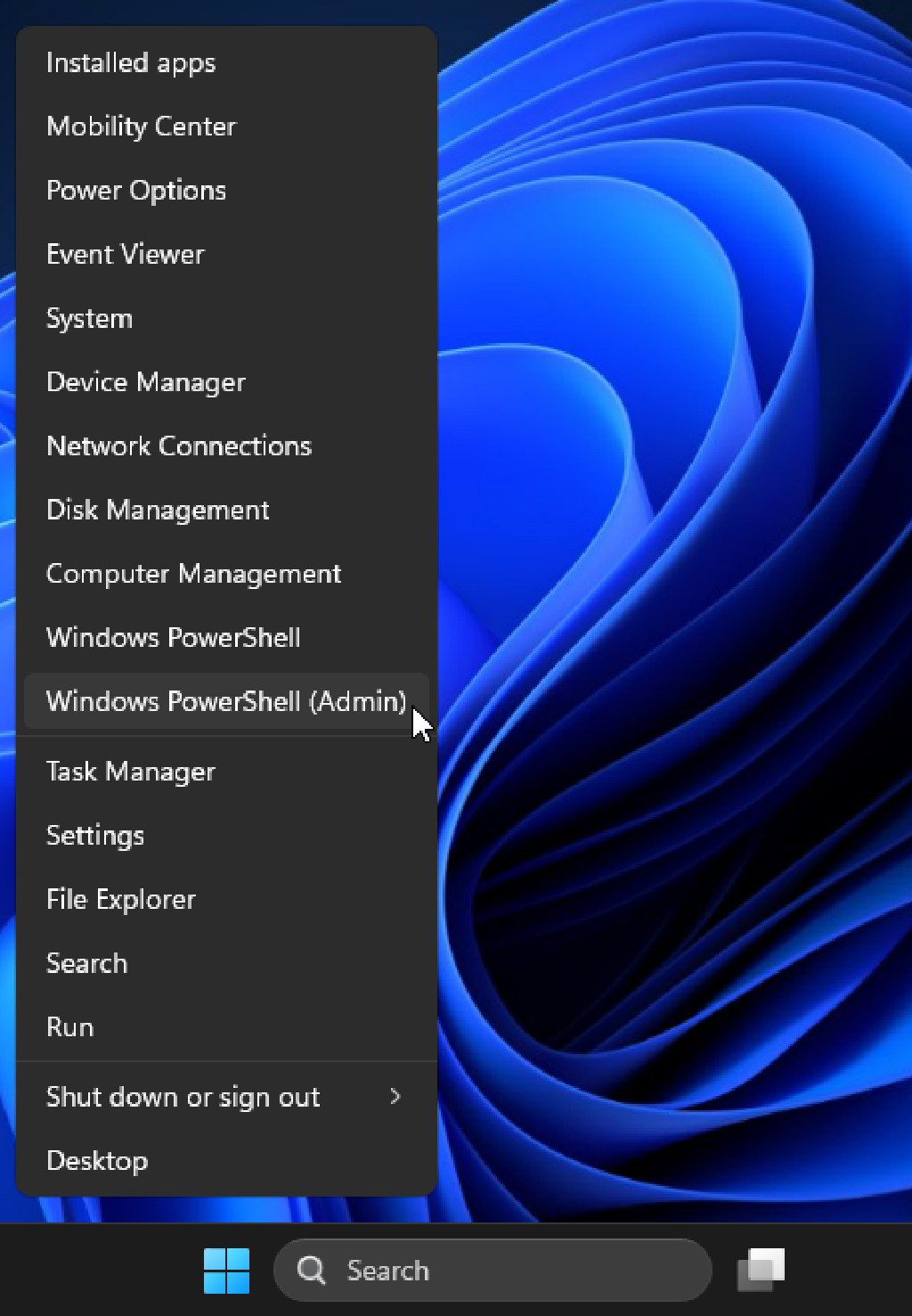Open Installed apps
Screen dimensions: 912x1316
click(130, 62)
